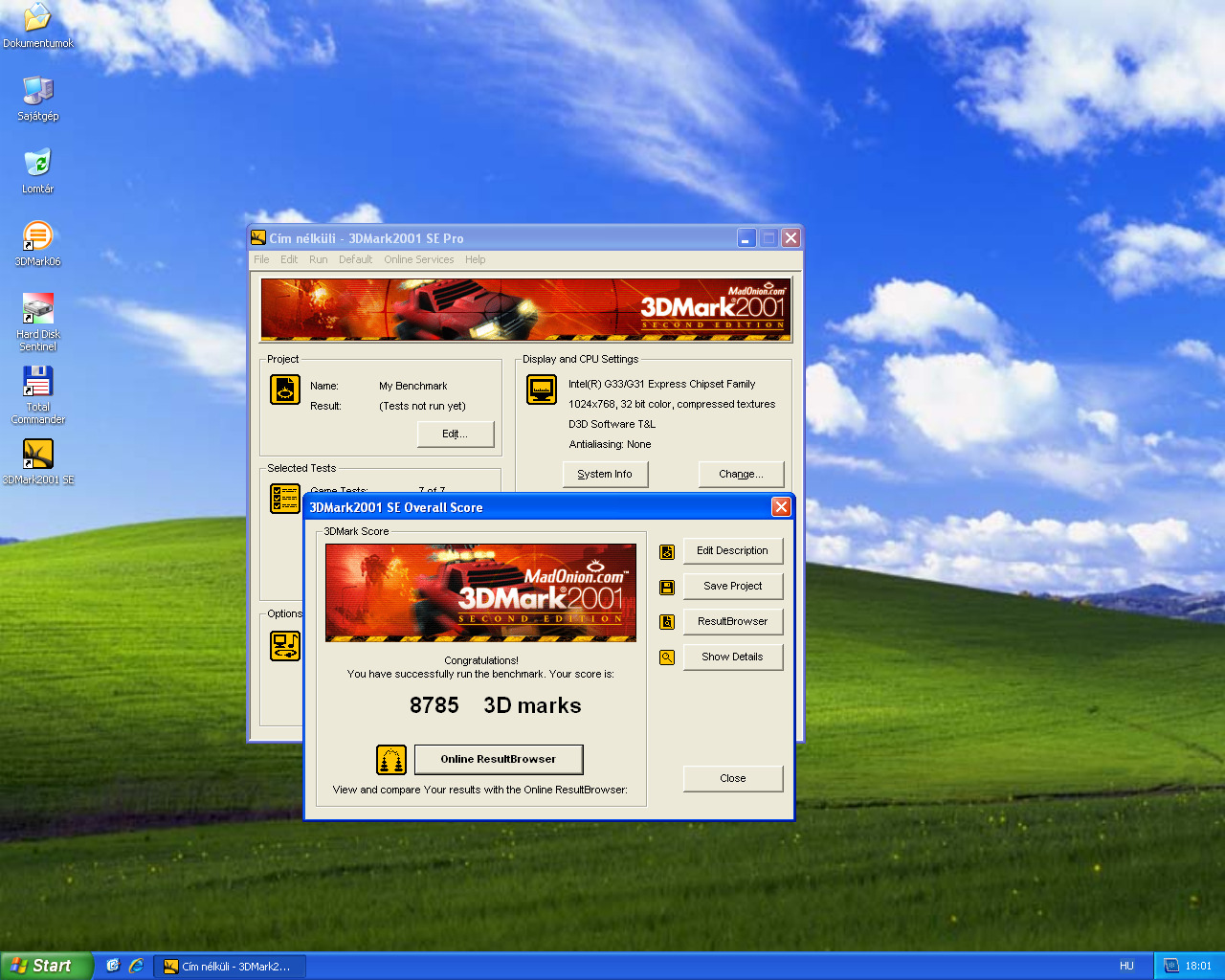
Task: Click the (Tests not run yet) result text
Action: tap(422, 407)
